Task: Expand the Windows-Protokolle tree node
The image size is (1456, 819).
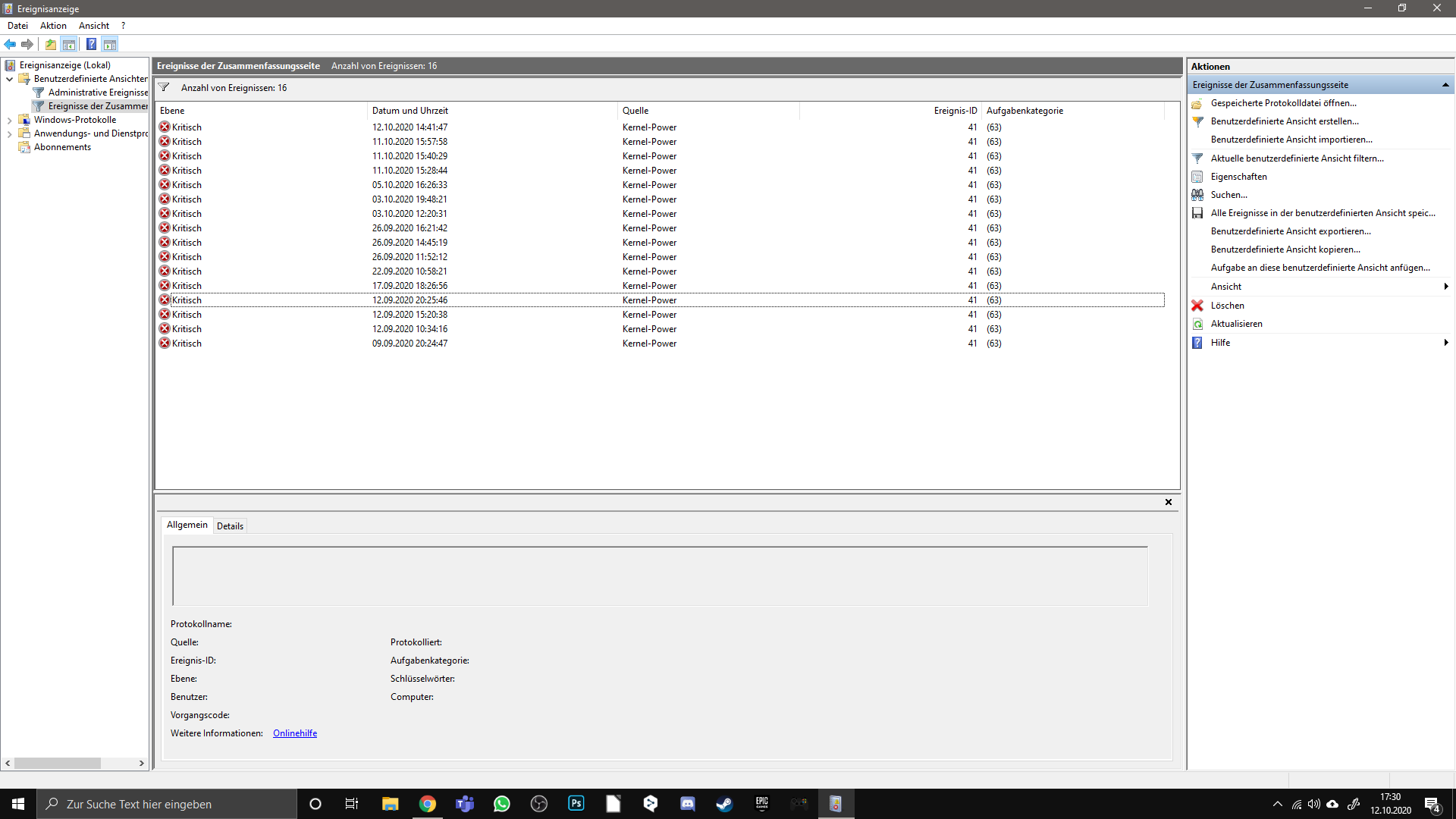Action: (9, 120)
